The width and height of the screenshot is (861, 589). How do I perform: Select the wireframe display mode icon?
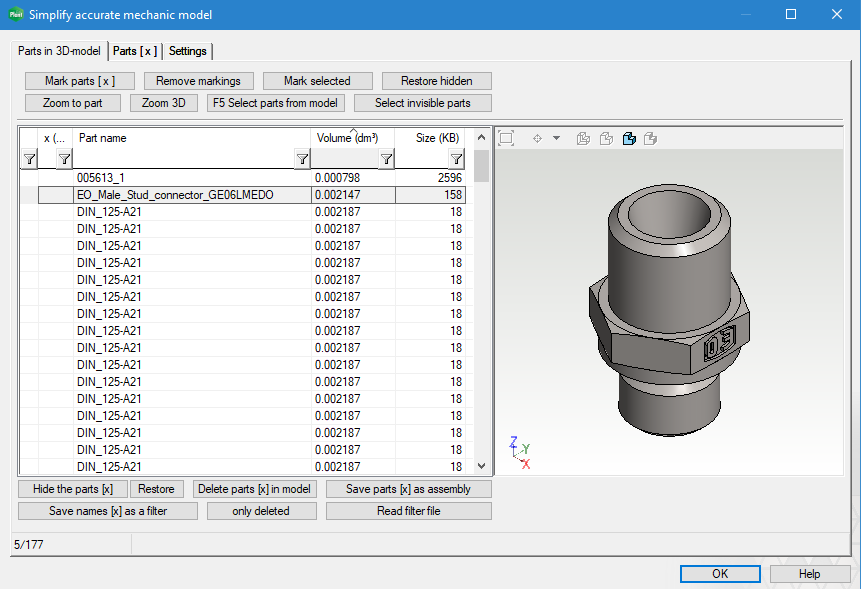tap(583, 138)
